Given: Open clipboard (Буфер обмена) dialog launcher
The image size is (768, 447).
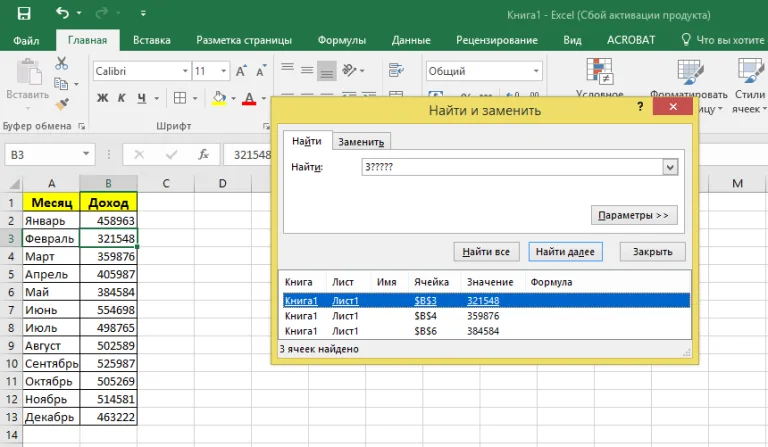Looking at the screenshot, I should (82, 126).
